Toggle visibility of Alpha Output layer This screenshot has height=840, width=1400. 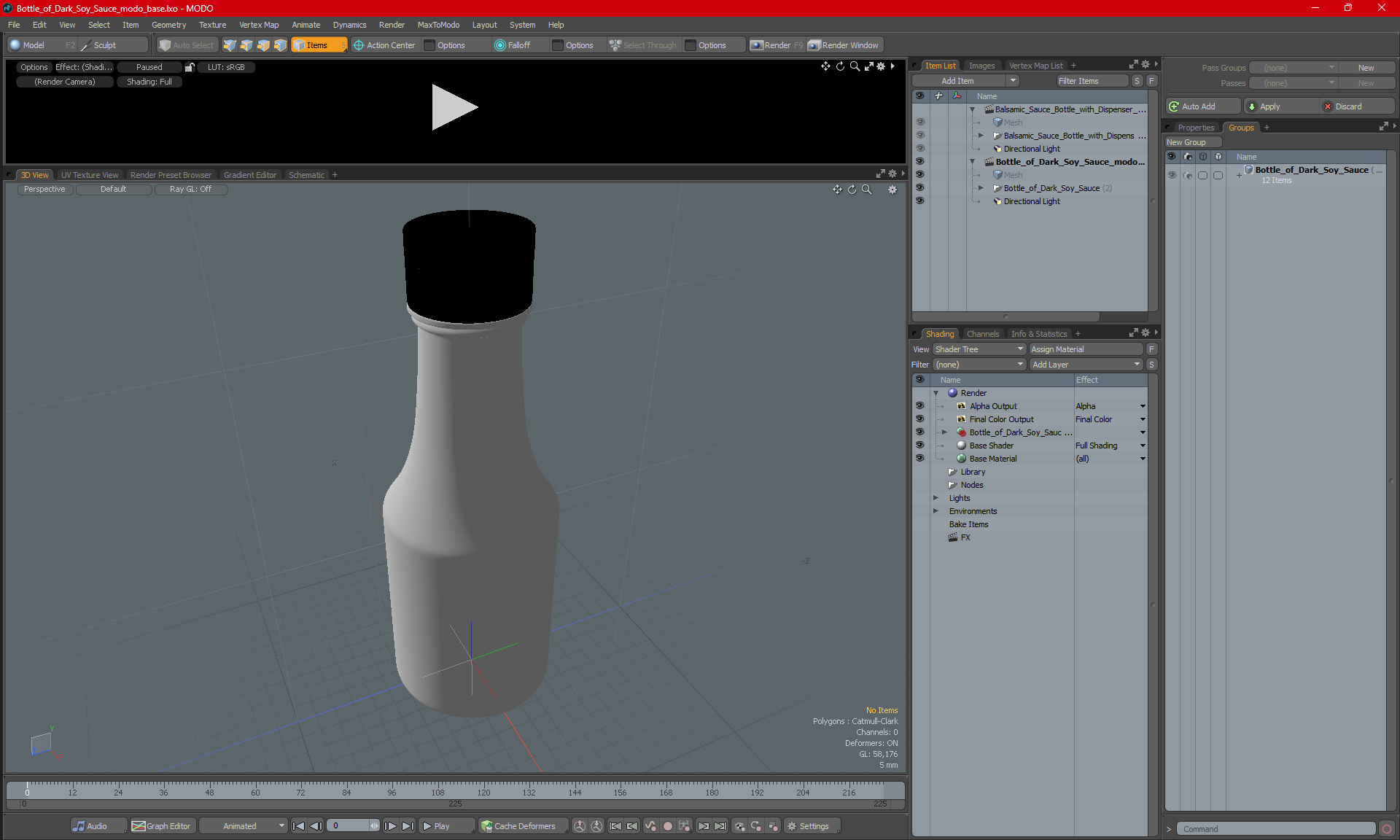tap(919, 406)
